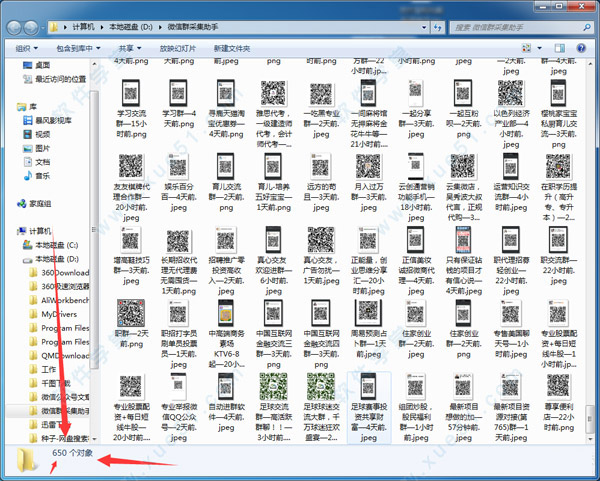Select the 月入过万群—3天前.jpeg file
This screenshot has height=481, width=600.
click(368, 183)
